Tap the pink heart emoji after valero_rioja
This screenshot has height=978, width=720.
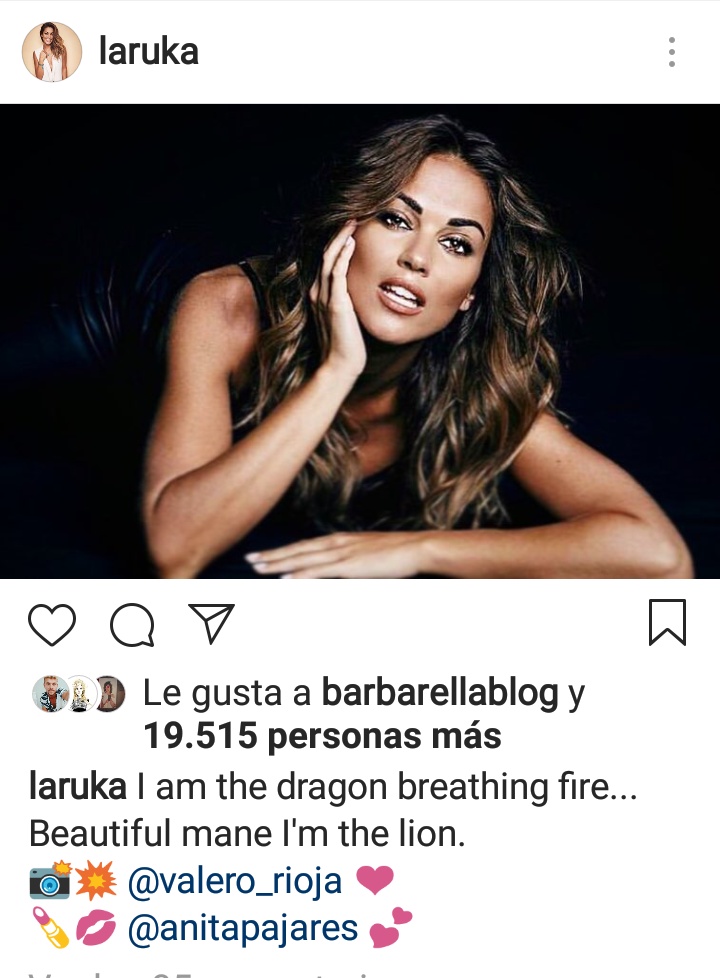(x=374, y=881)
